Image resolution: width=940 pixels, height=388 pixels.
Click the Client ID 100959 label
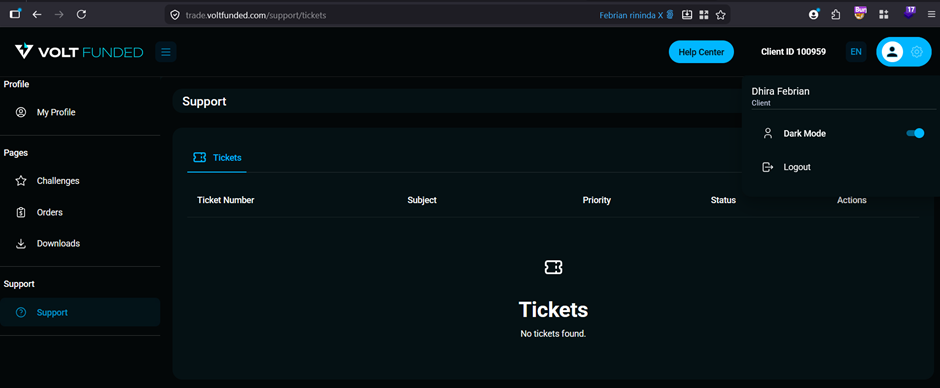tap(793, 52)
